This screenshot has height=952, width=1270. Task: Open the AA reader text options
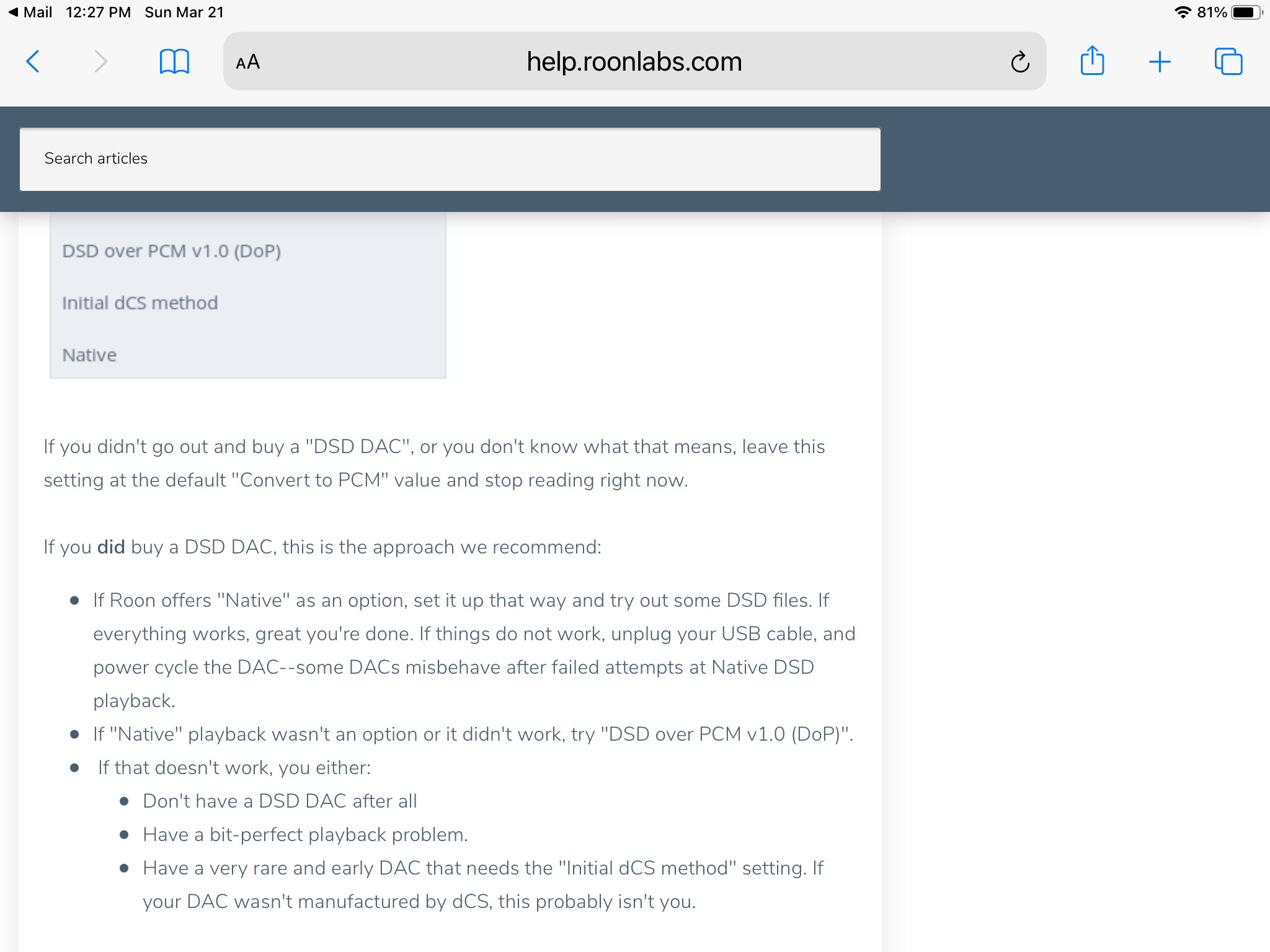pyautogui.click(x=247, y=62)
